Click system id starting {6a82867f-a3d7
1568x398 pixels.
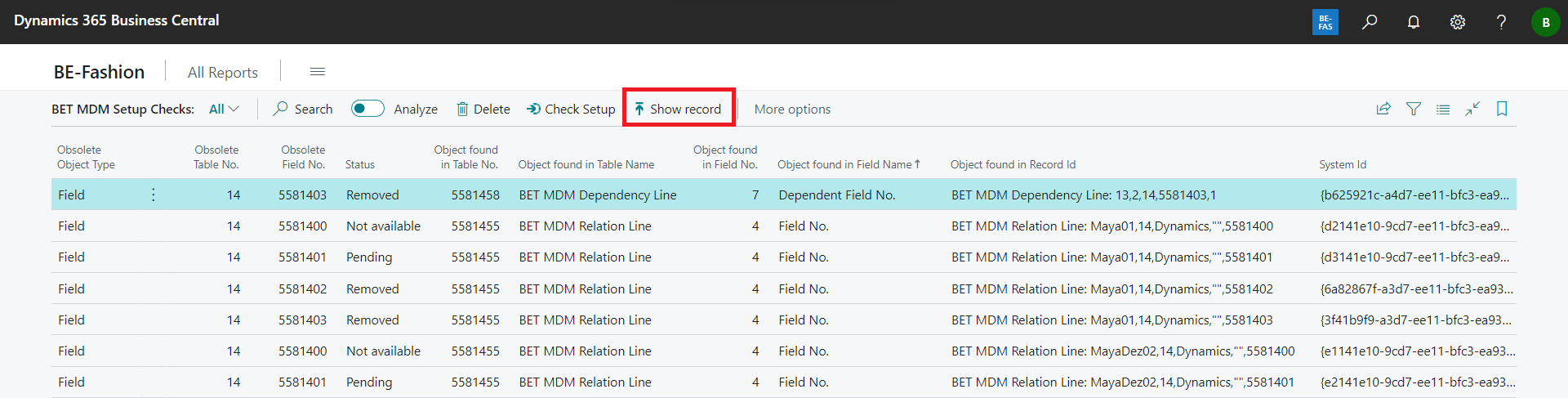click(1417, 288)
